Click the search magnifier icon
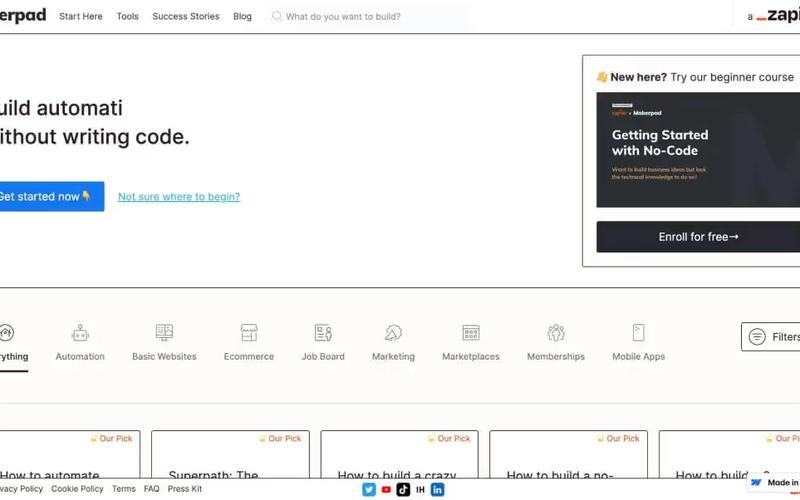This screenshot has width=800, height=500. pyautogui.click(x=277, y=16)
